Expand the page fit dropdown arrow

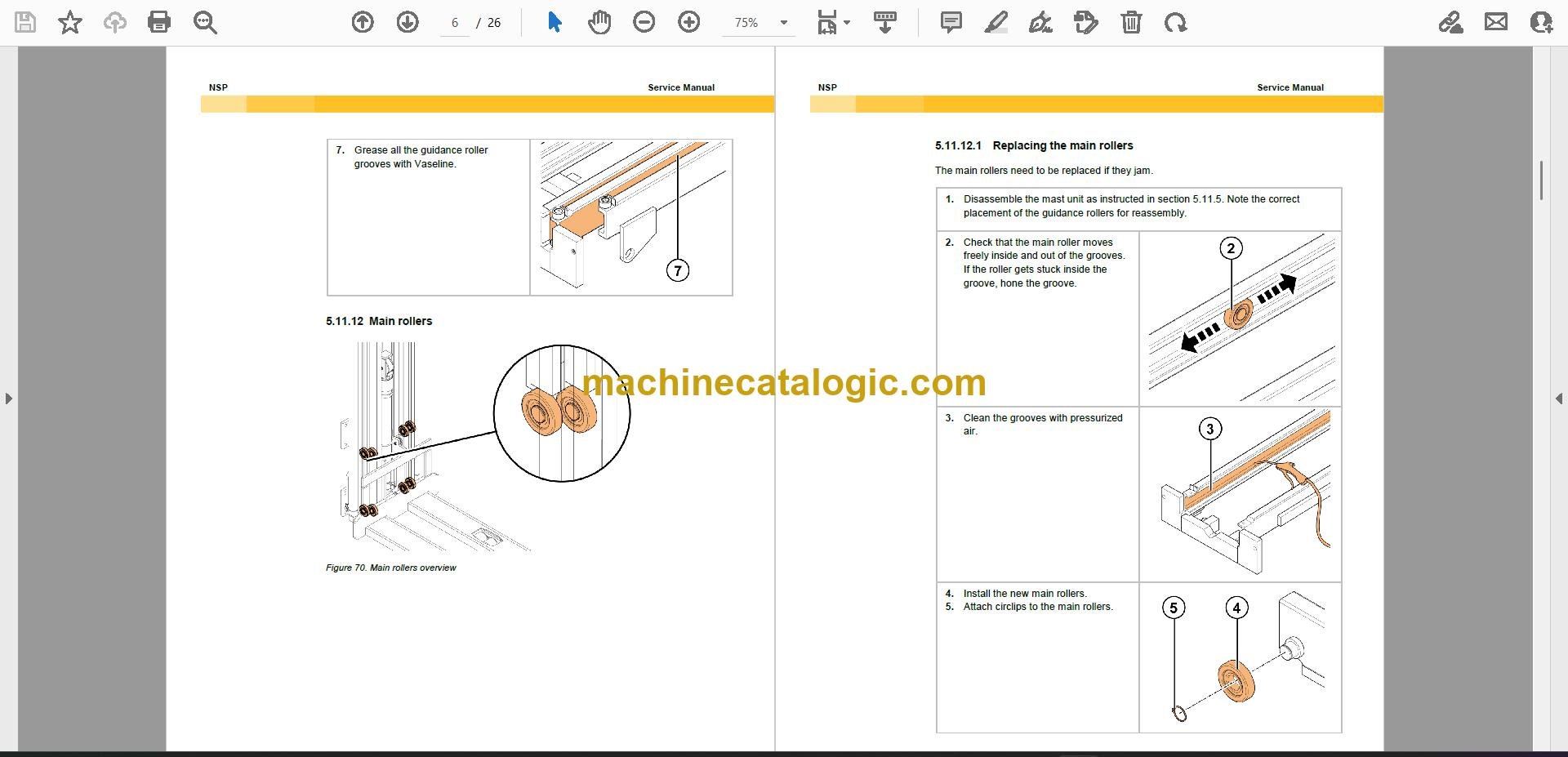(x=847, y=23)
